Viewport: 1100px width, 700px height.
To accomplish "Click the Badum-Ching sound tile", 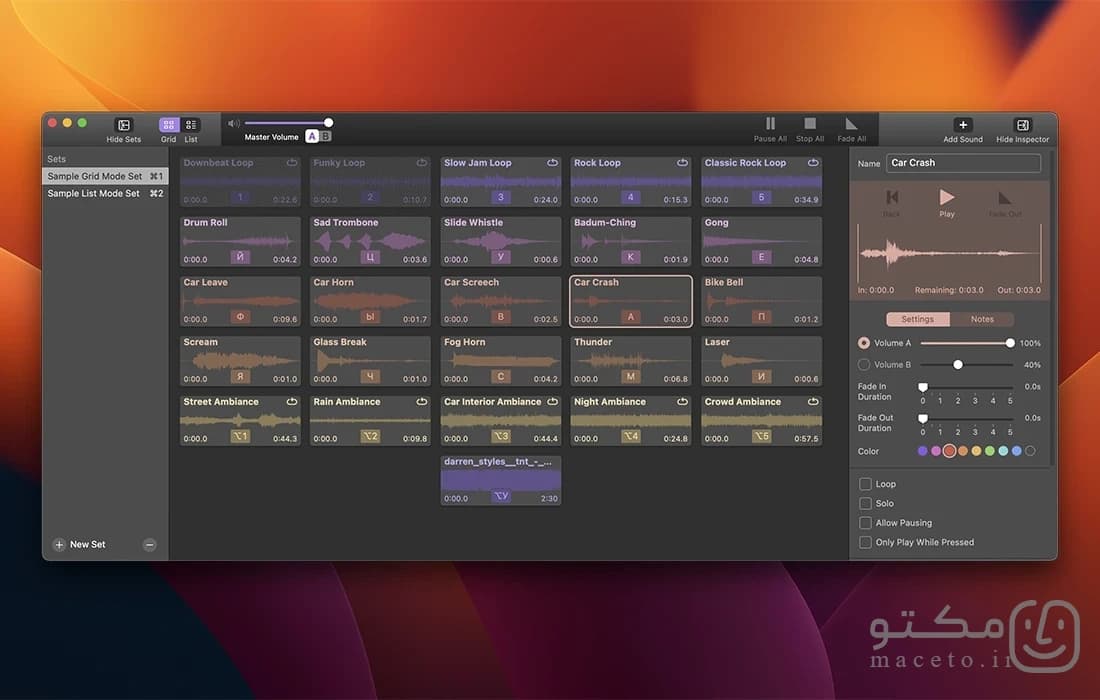I will point(631,241).
